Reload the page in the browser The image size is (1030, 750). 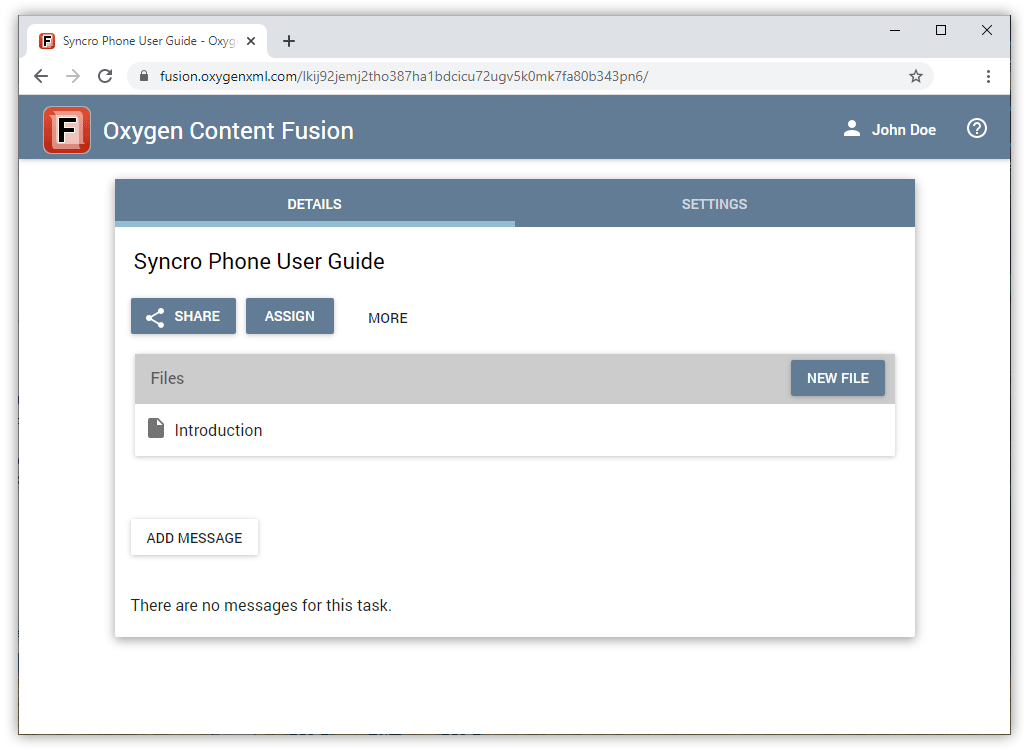(105, 76)
